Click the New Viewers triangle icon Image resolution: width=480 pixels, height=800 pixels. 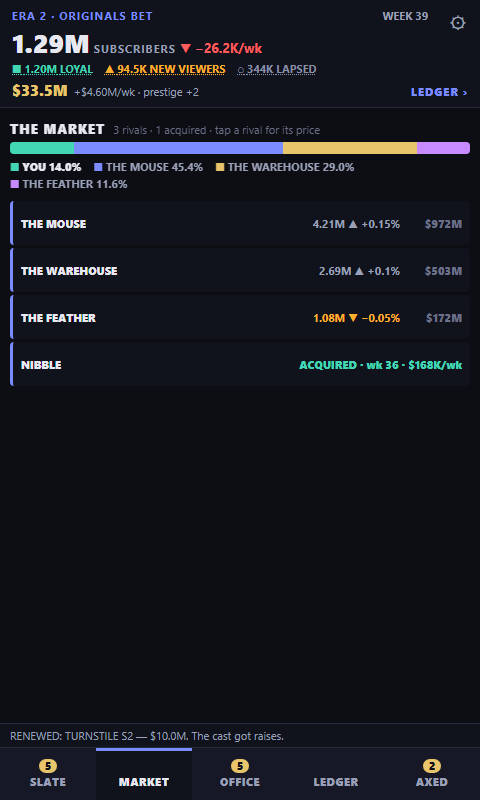(x=109, y=69)
